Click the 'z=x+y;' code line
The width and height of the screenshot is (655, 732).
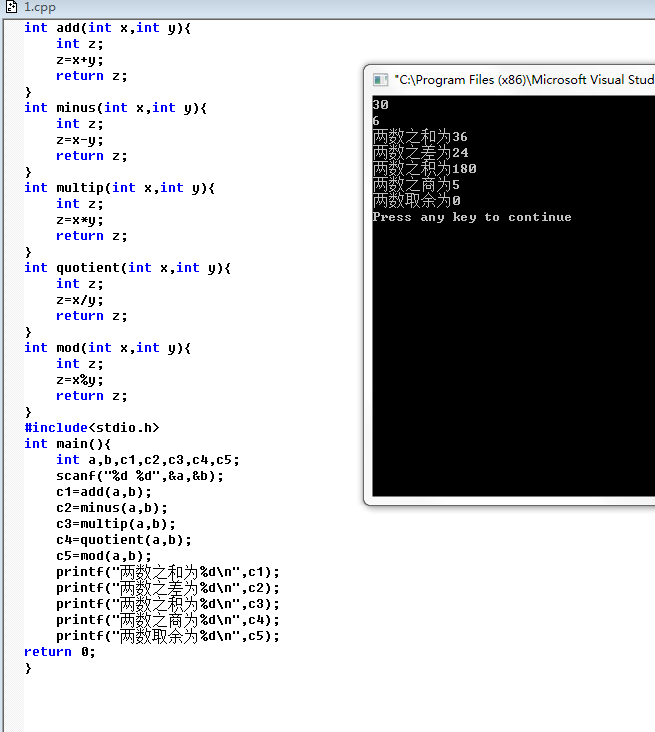point(80,60)
